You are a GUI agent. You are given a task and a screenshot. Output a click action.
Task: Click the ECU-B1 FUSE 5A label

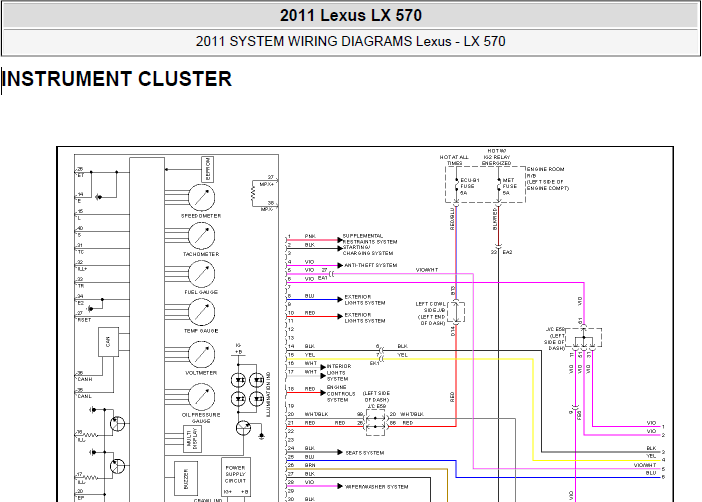pyautogui.click(x=470, y=186)
